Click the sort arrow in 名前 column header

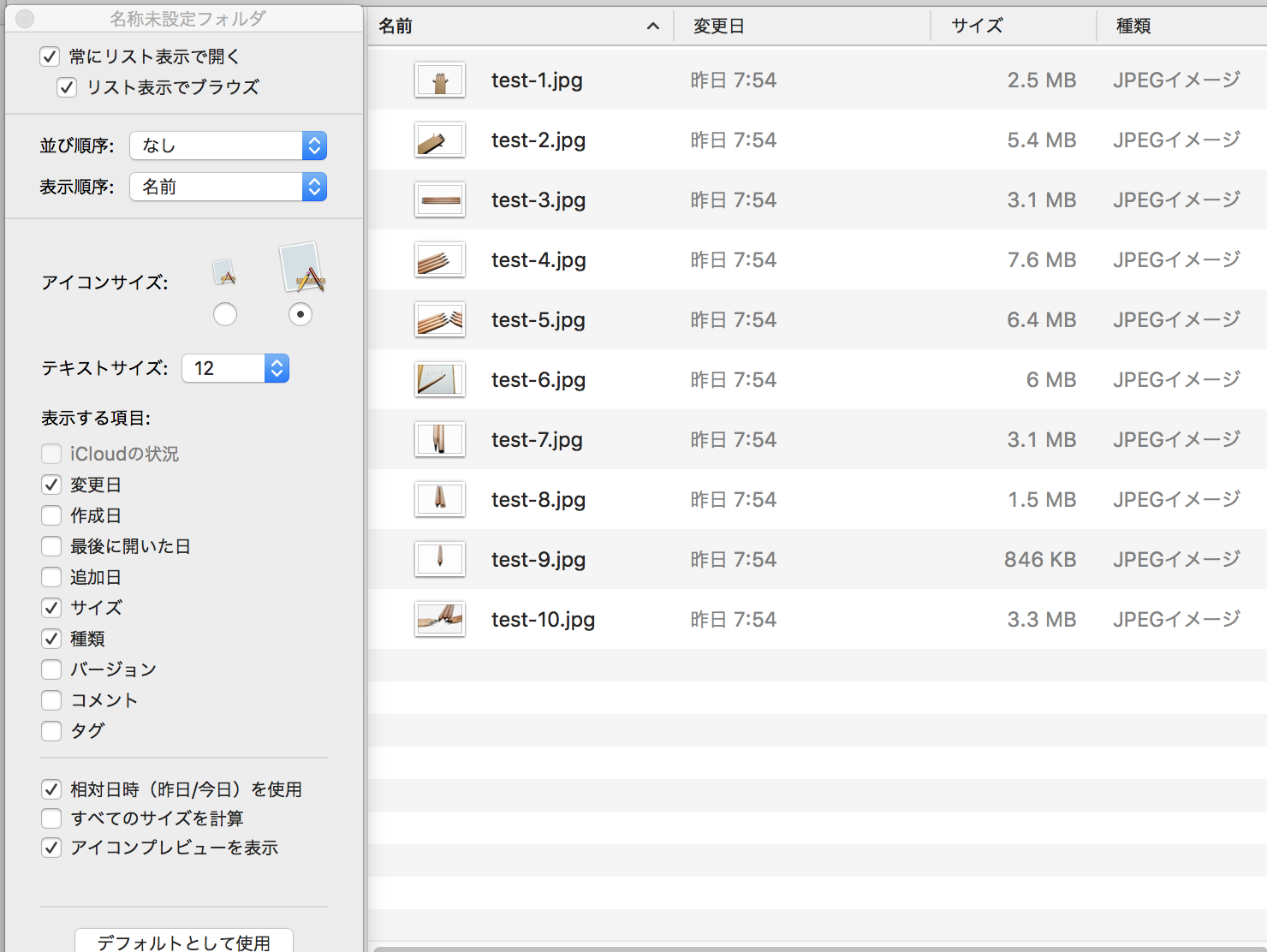[x=653, y=27]
